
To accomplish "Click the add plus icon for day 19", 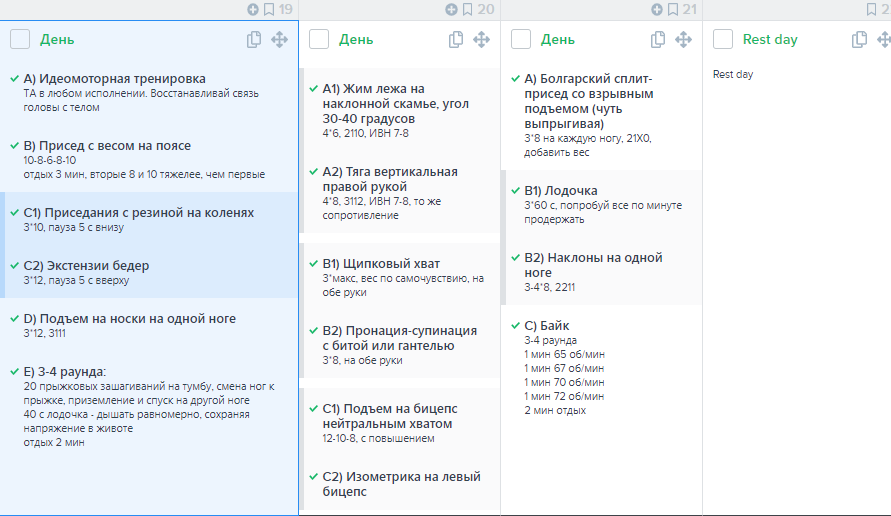I will point(253,9).
